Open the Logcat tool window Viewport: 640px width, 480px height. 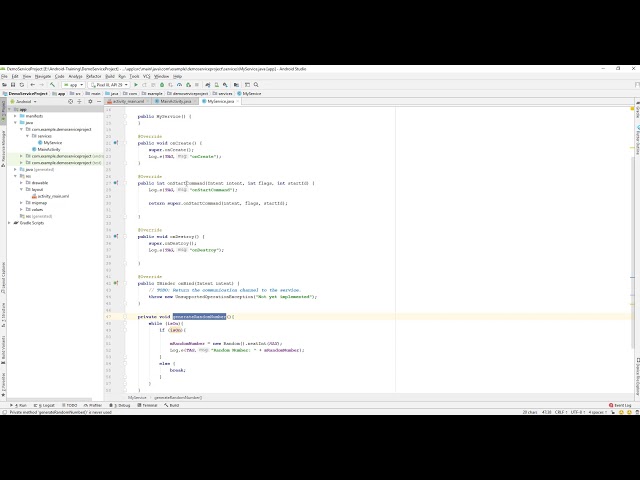pyautogui.click(x=44, y=405)
